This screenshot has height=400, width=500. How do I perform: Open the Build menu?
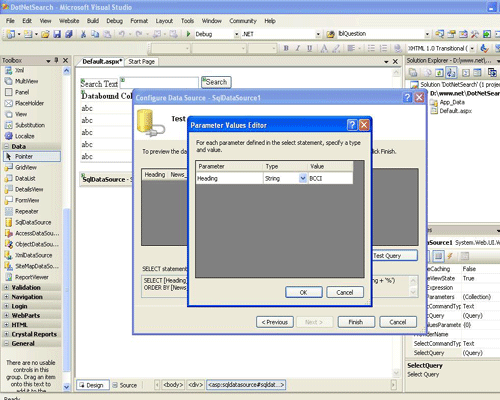(x=93, y=21)
